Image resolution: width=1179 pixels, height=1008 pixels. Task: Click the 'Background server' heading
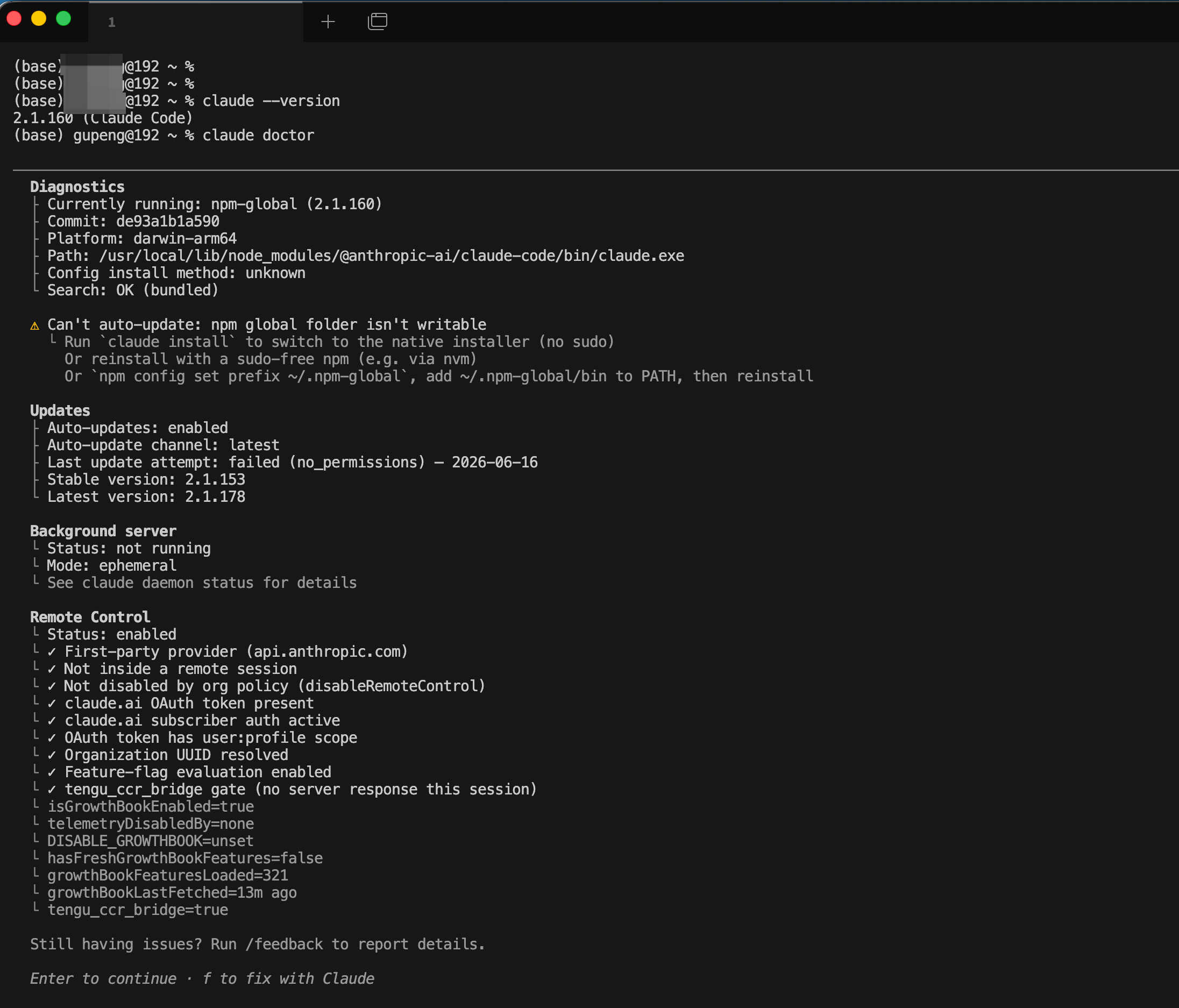pyautogui.click(x=104, y=531)
